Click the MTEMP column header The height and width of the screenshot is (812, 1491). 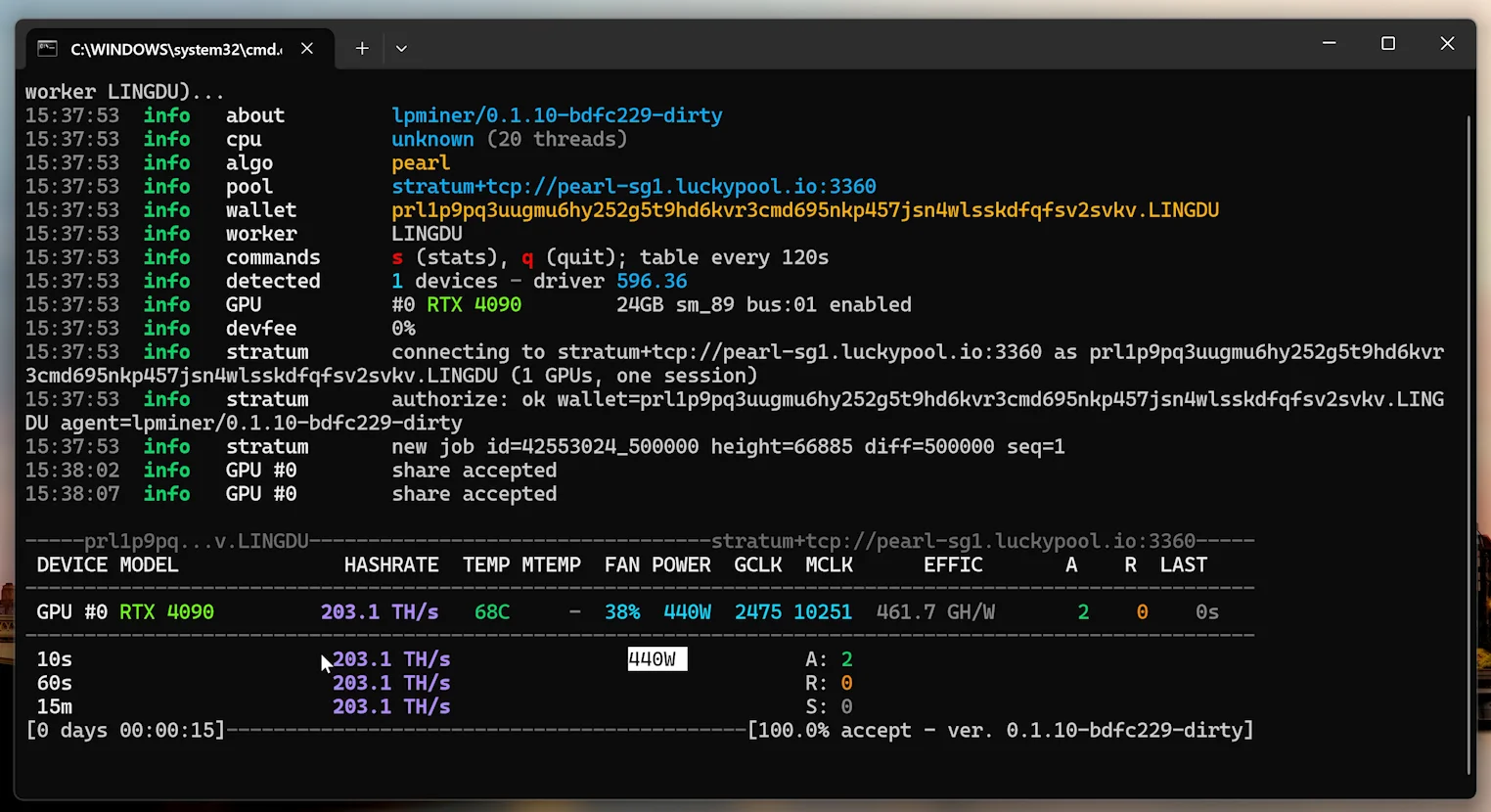tap(551, 564)
